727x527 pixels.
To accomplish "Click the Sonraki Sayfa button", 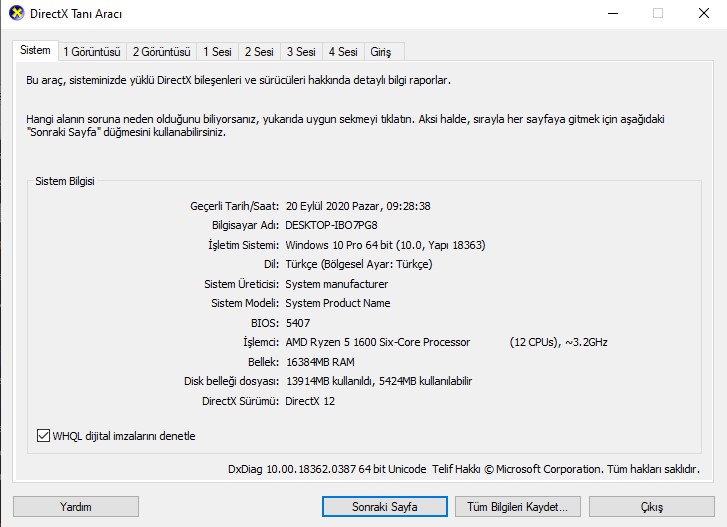I will (x=385, y=507).
